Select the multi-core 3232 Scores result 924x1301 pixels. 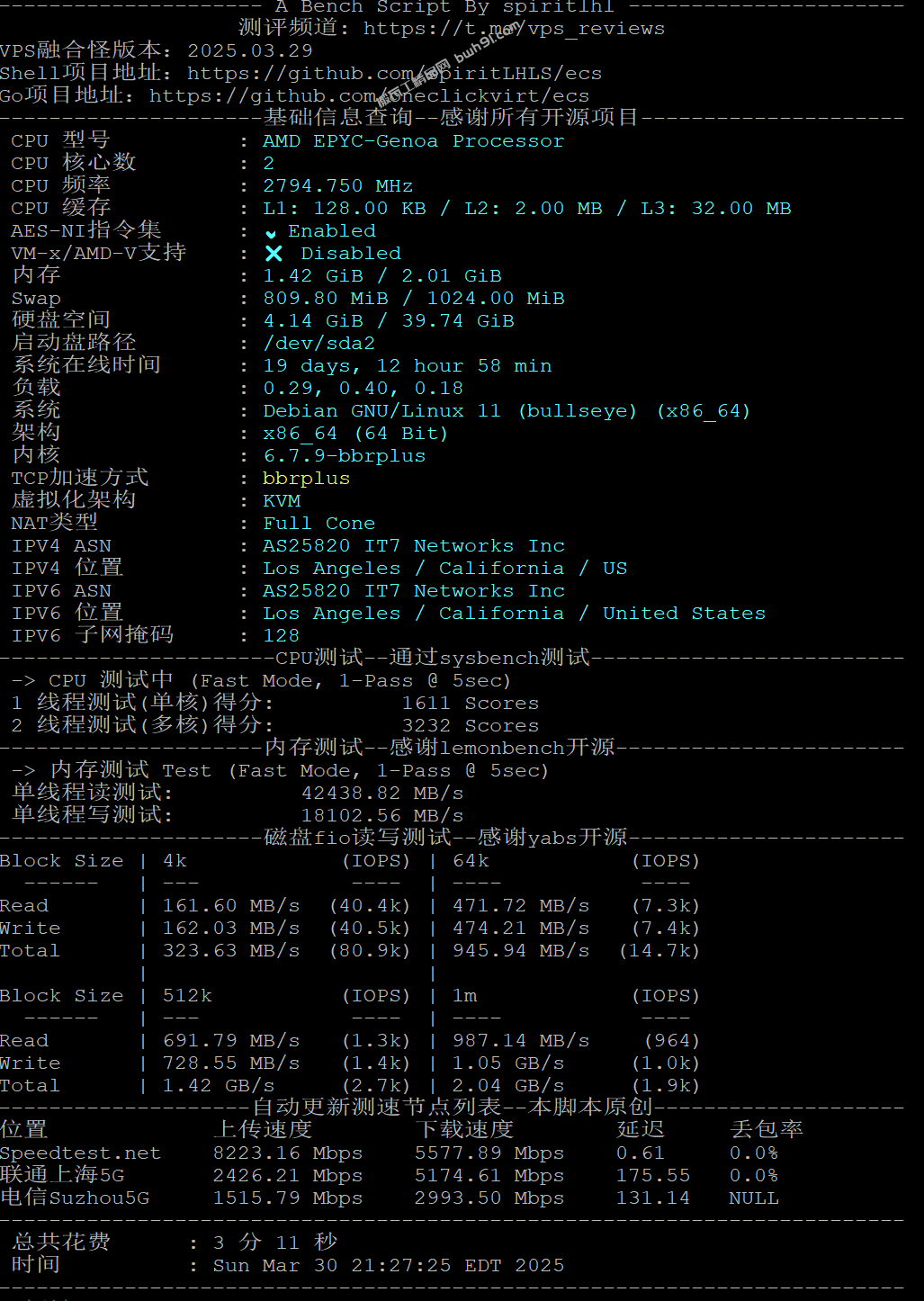471,726
